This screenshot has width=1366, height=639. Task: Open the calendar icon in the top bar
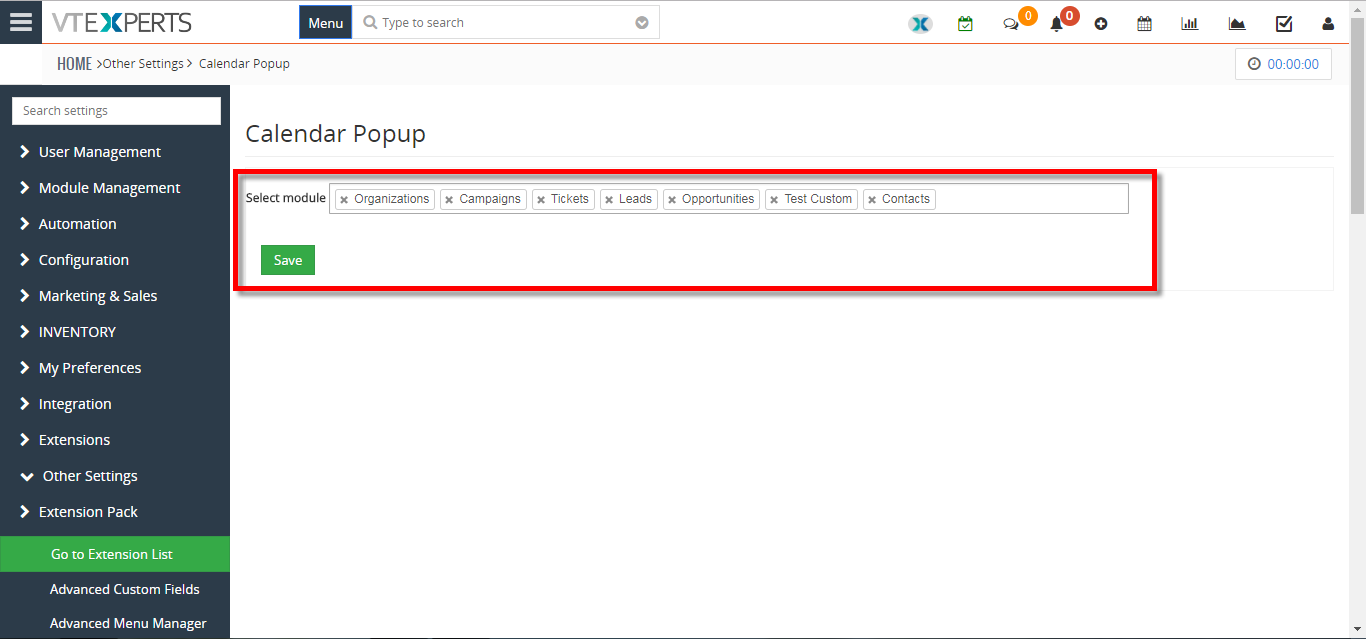1144,23
